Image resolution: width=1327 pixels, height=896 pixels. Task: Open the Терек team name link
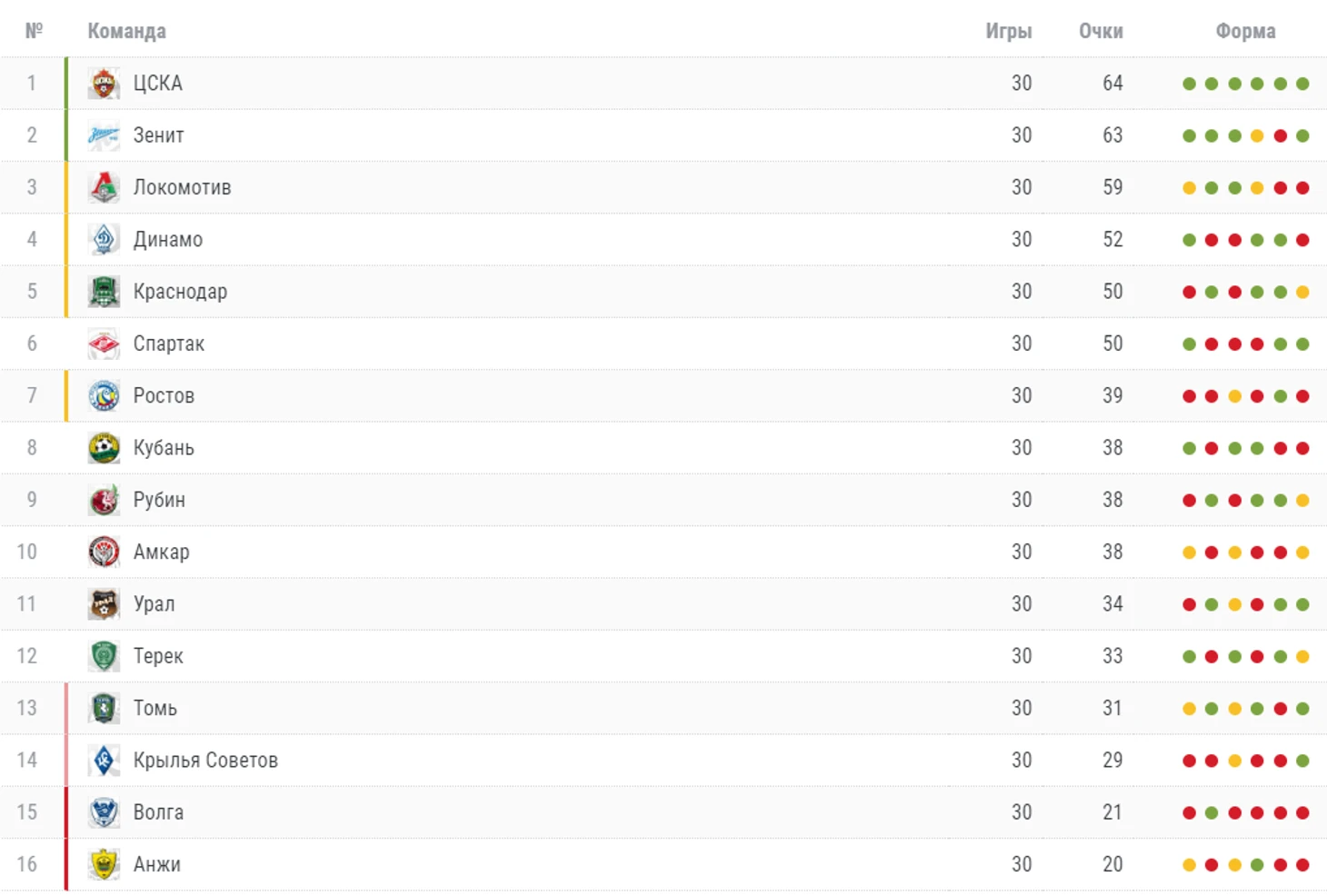[x=158, y=656]
